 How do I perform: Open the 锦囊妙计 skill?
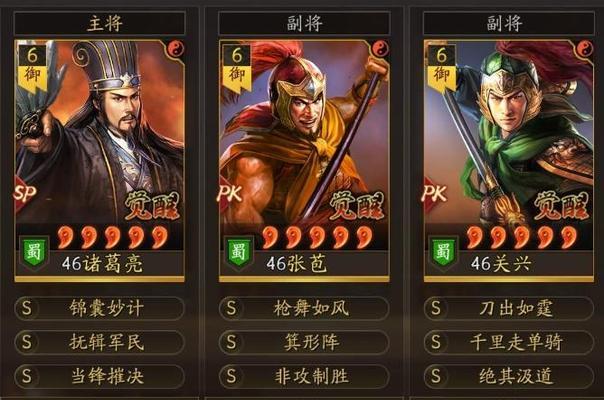pos(99,308)
